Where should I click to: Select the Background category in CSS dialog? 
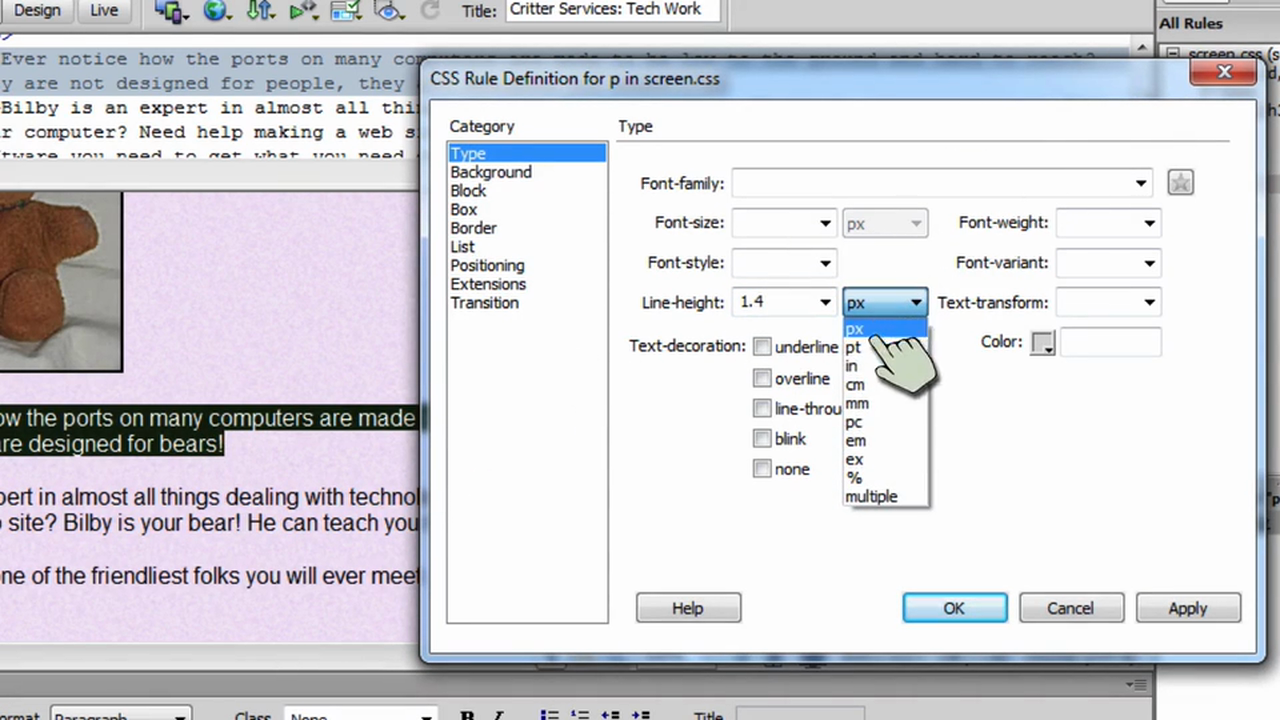[490, 171]
